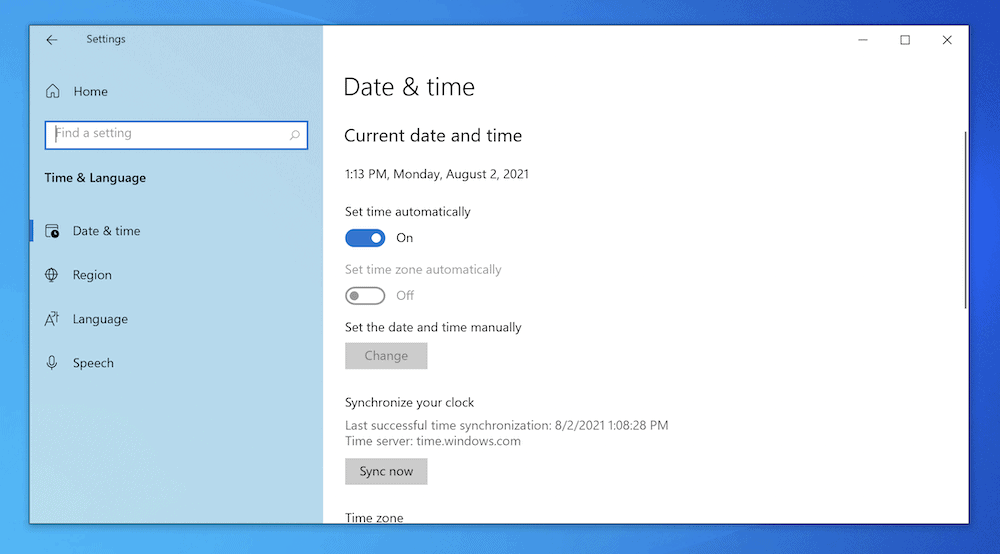The image size is (1000, 554).
Task: Click the Time & Language heading
Action: tap(95, 178)
